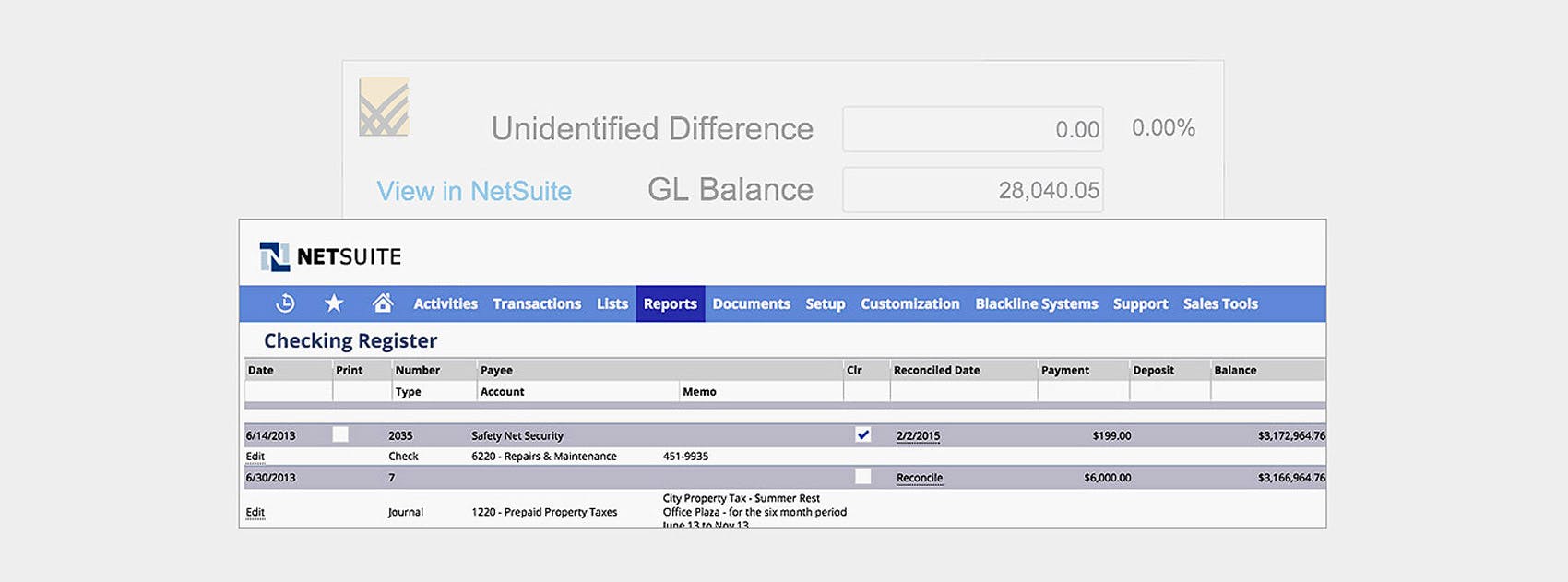Open the Support menu
Image resolution: width=1568 pixels, height=582 pixels.
pos(1141,303)
